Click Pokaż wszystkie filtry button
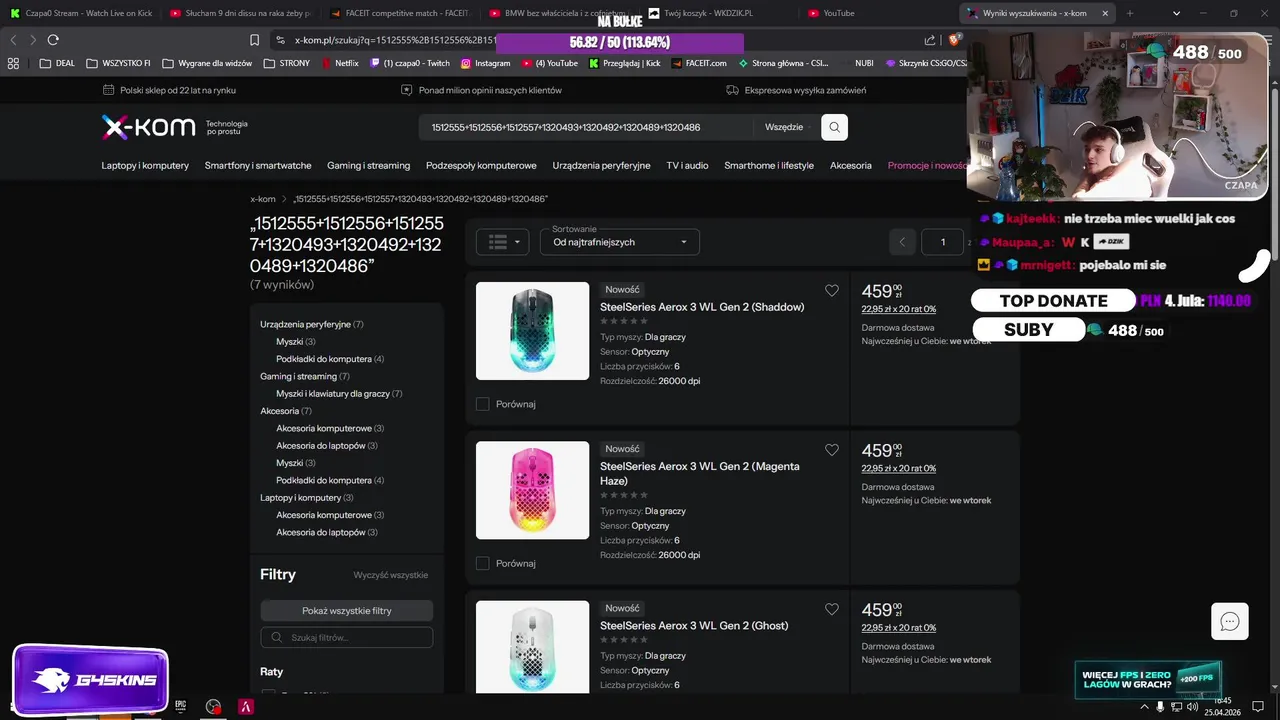Screen dimensions: 1280x720 click(x=346, y=610)
